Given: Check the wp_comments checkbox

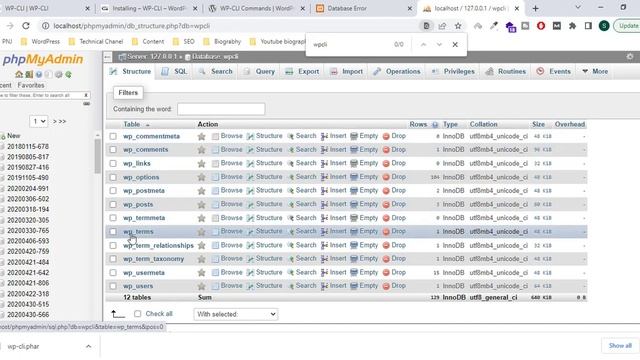Looking at the screenshot, I should pos(113,150).
